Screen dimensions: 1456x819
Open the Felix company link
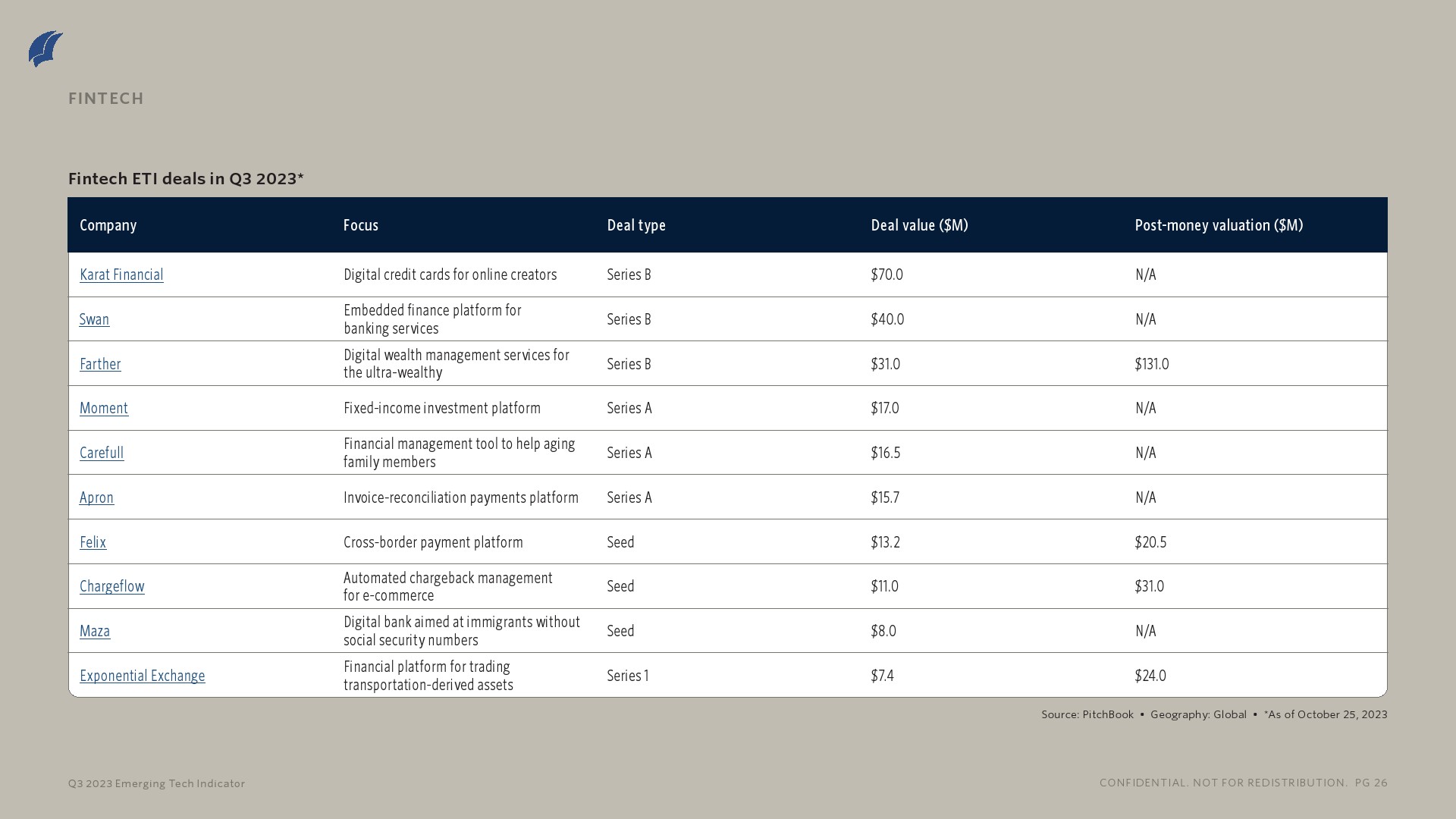[93, 542]
